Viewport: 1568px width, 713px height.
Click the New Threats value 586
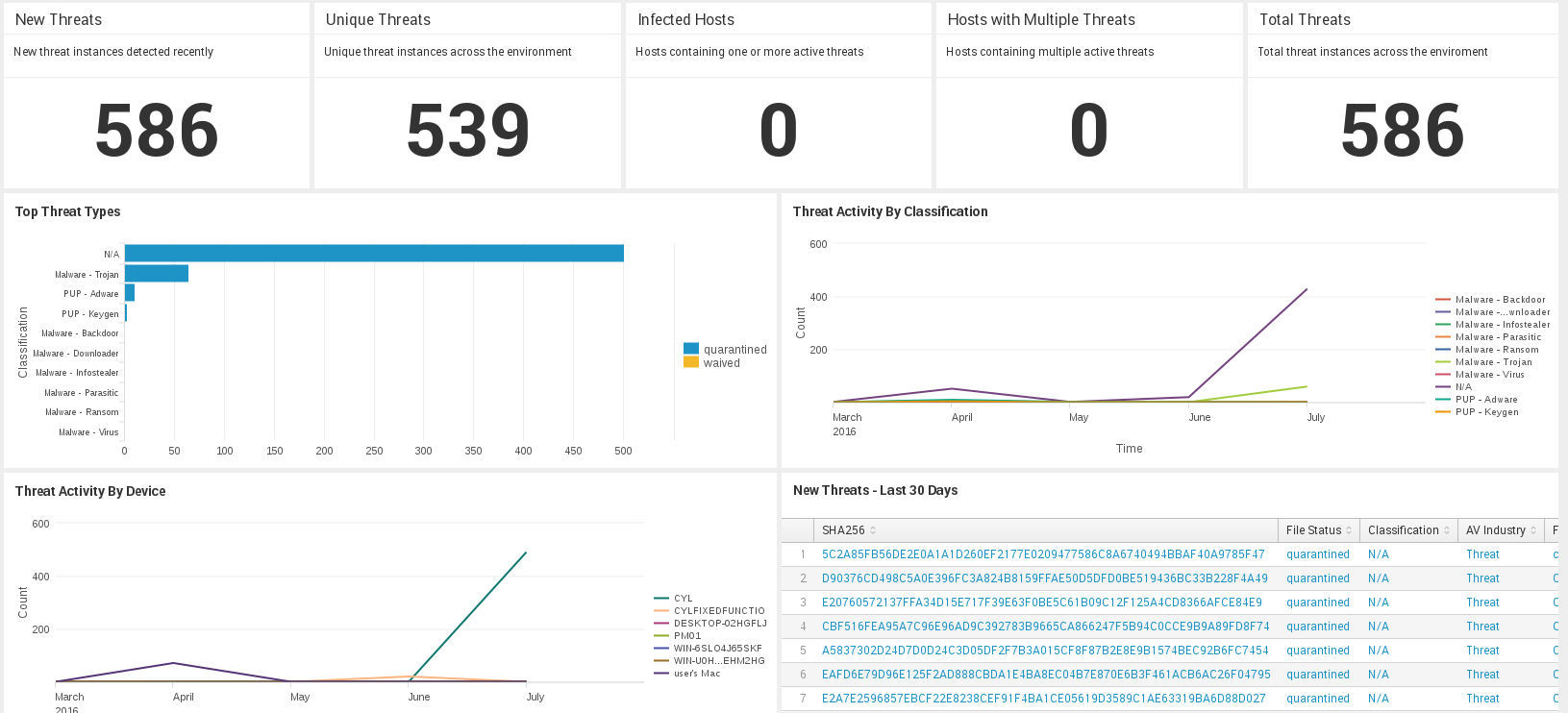point(157,131)
